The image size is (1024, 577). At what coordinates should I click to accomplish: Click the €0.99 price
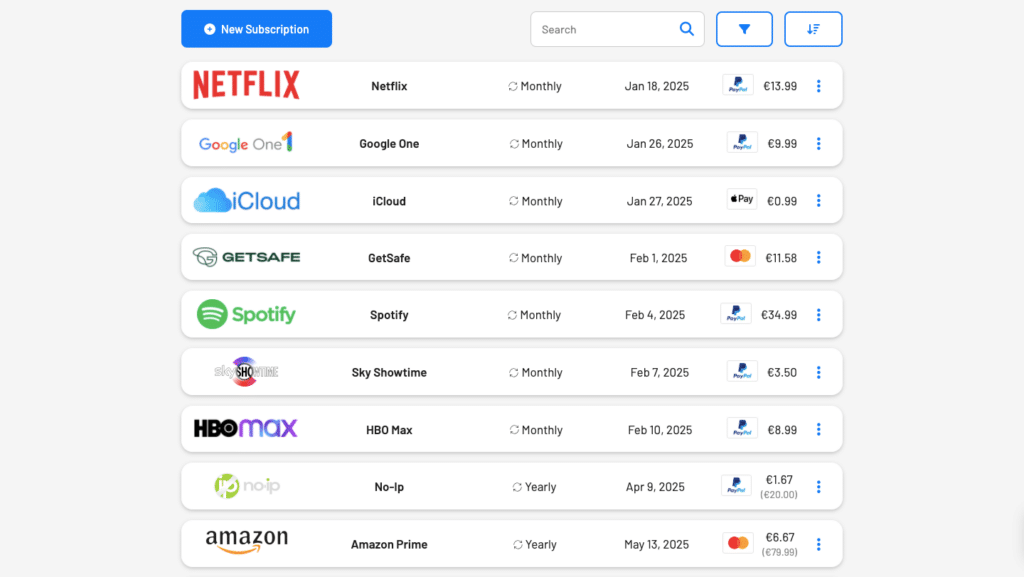[x=782, y=201]
